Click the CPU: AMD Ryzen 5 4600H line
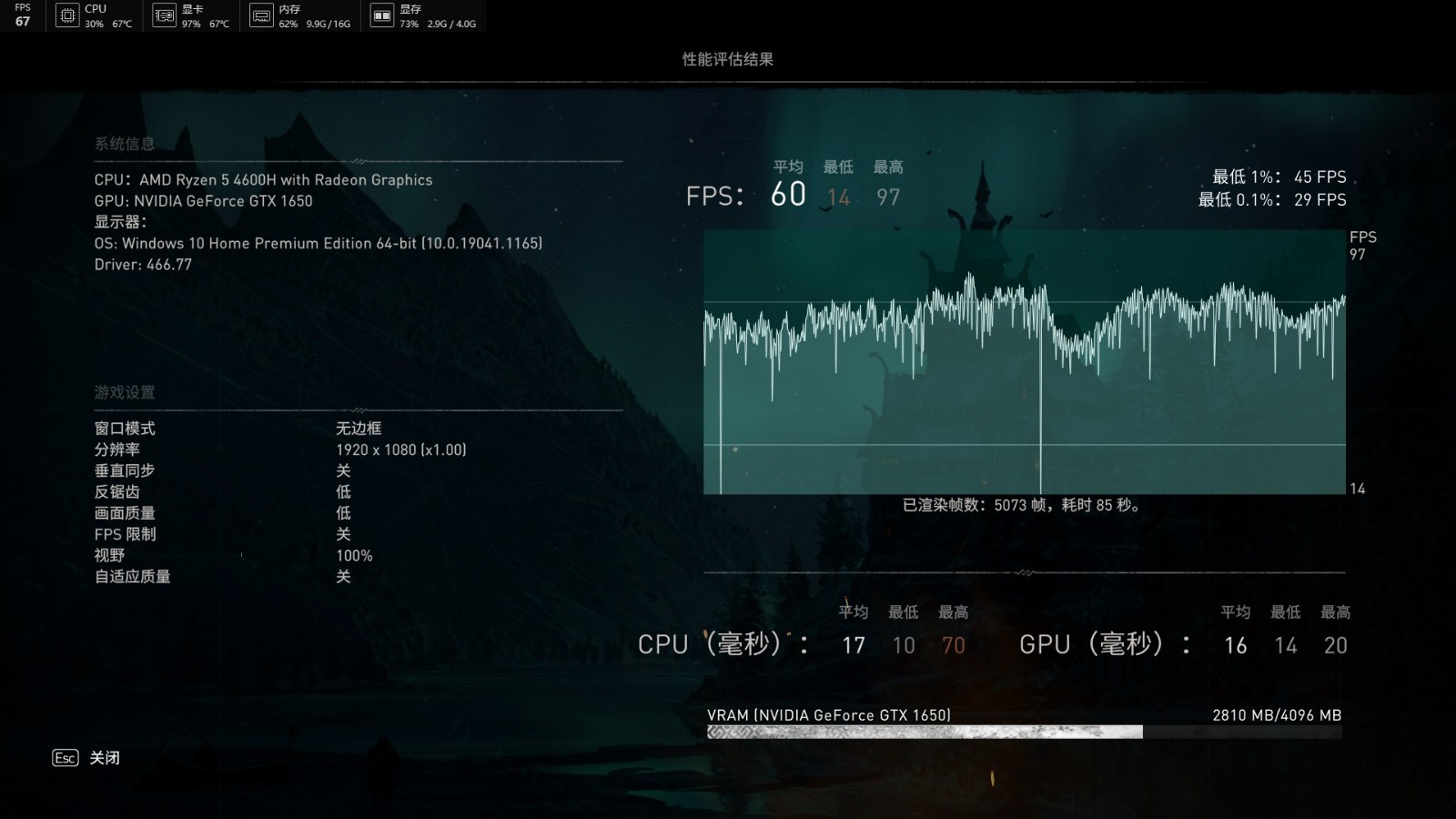This screenshot has height=819, width=1456. click(x=264, y=180)
